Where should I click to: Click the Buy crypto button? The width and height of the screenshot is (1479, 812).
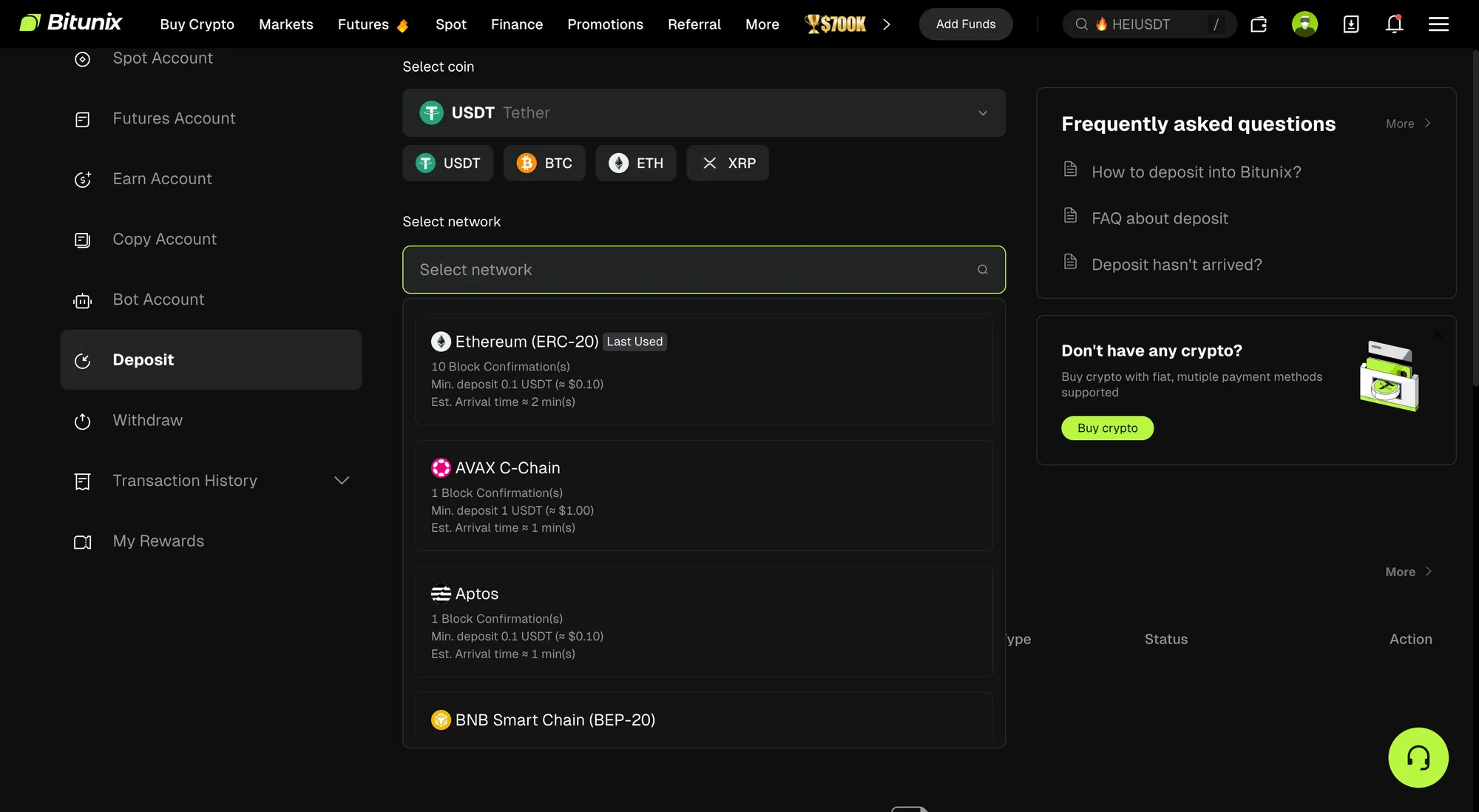point(1107,428)
